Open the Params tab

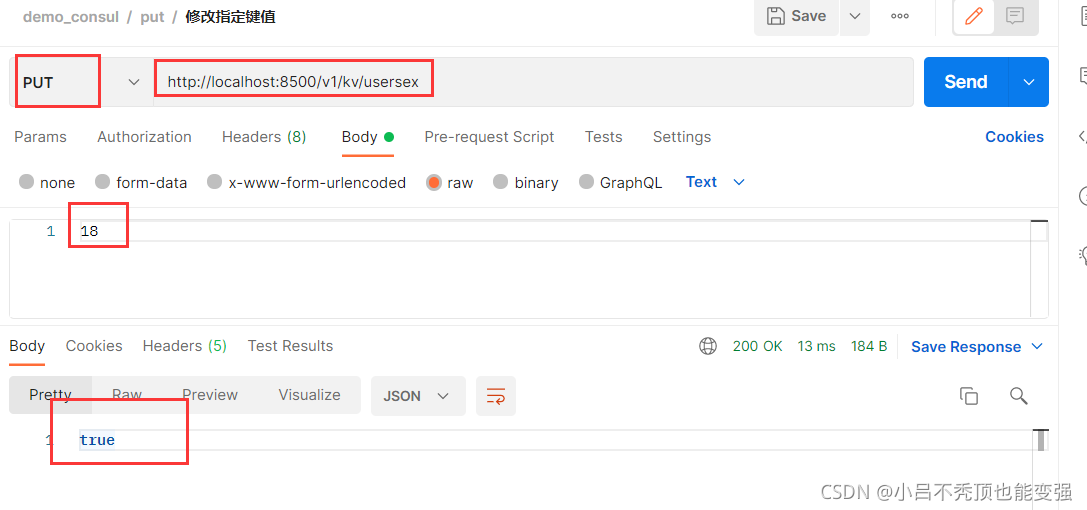tap(40, 137)
